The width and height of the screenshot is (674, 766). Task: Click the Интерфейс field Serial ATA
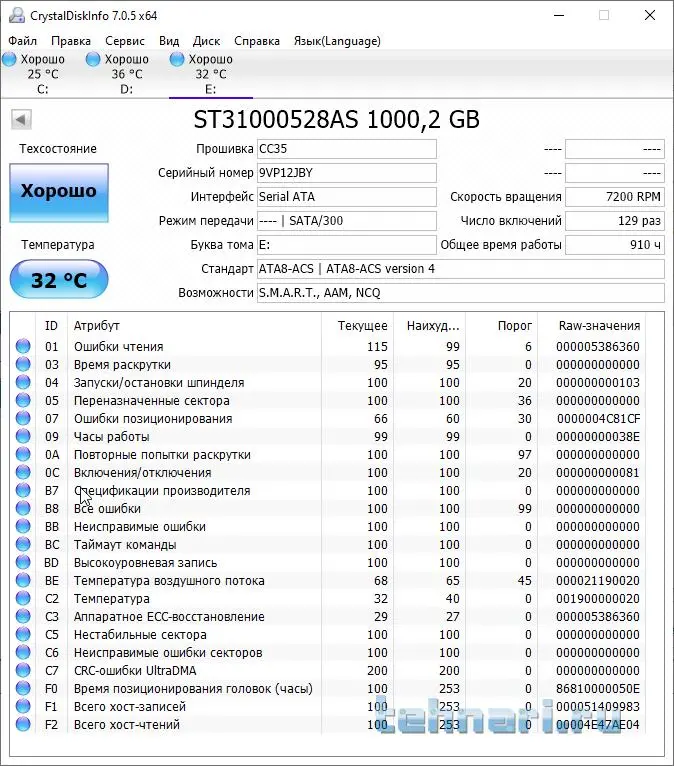click(x=347, y=197)
